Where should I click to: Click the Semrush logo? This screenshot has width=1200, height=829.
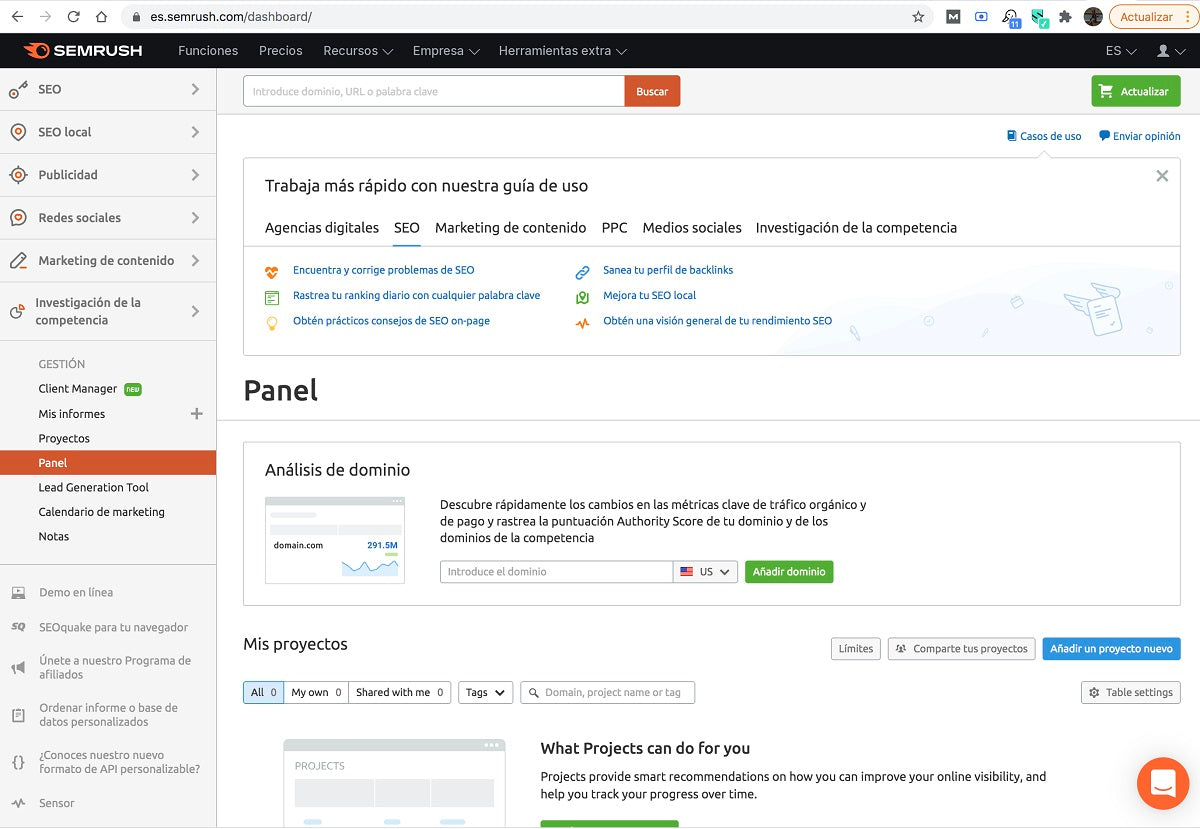coord(82,50)
